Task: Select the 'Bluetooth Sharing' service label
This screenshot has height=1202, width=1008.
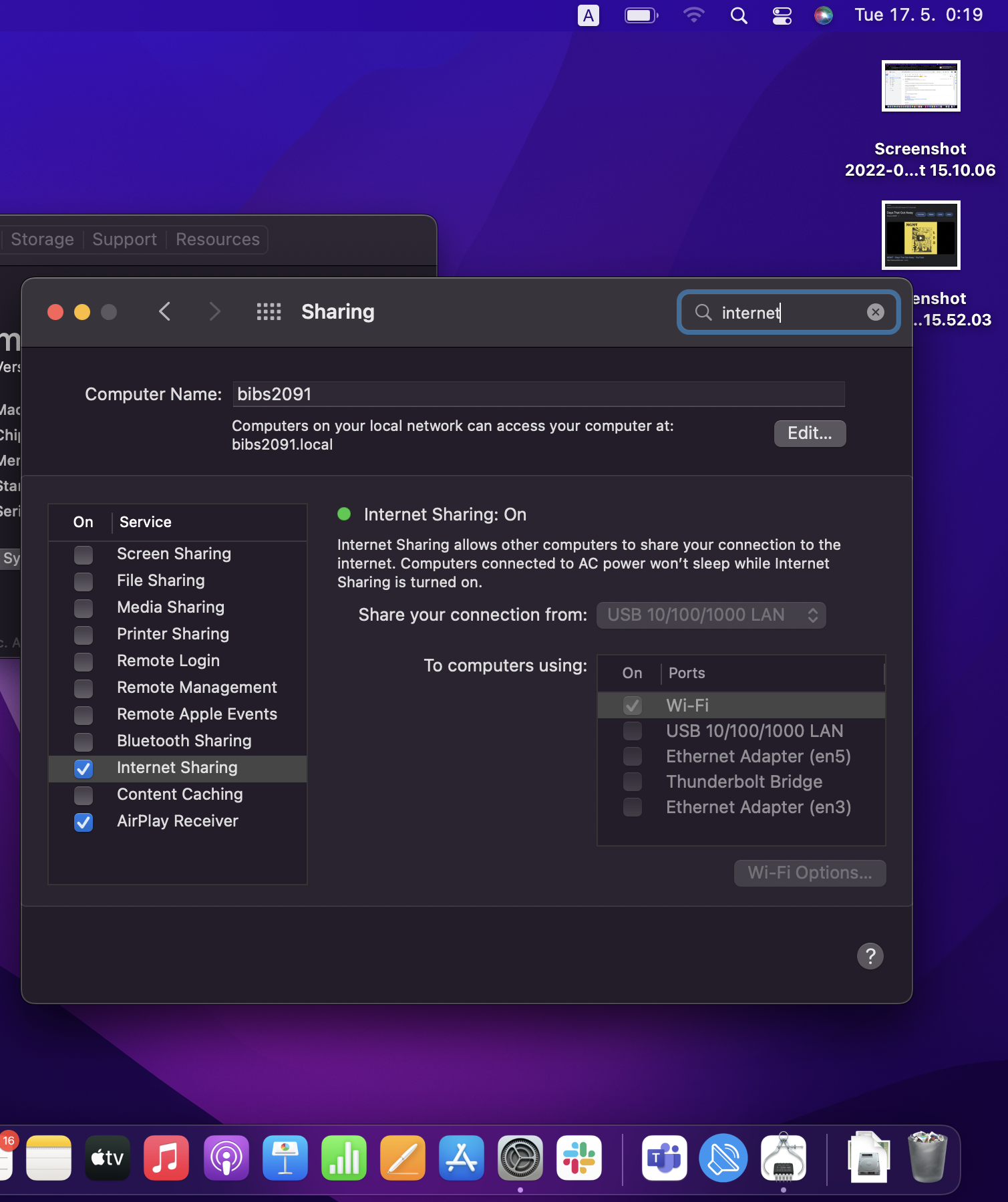Action: pos(184,741)
